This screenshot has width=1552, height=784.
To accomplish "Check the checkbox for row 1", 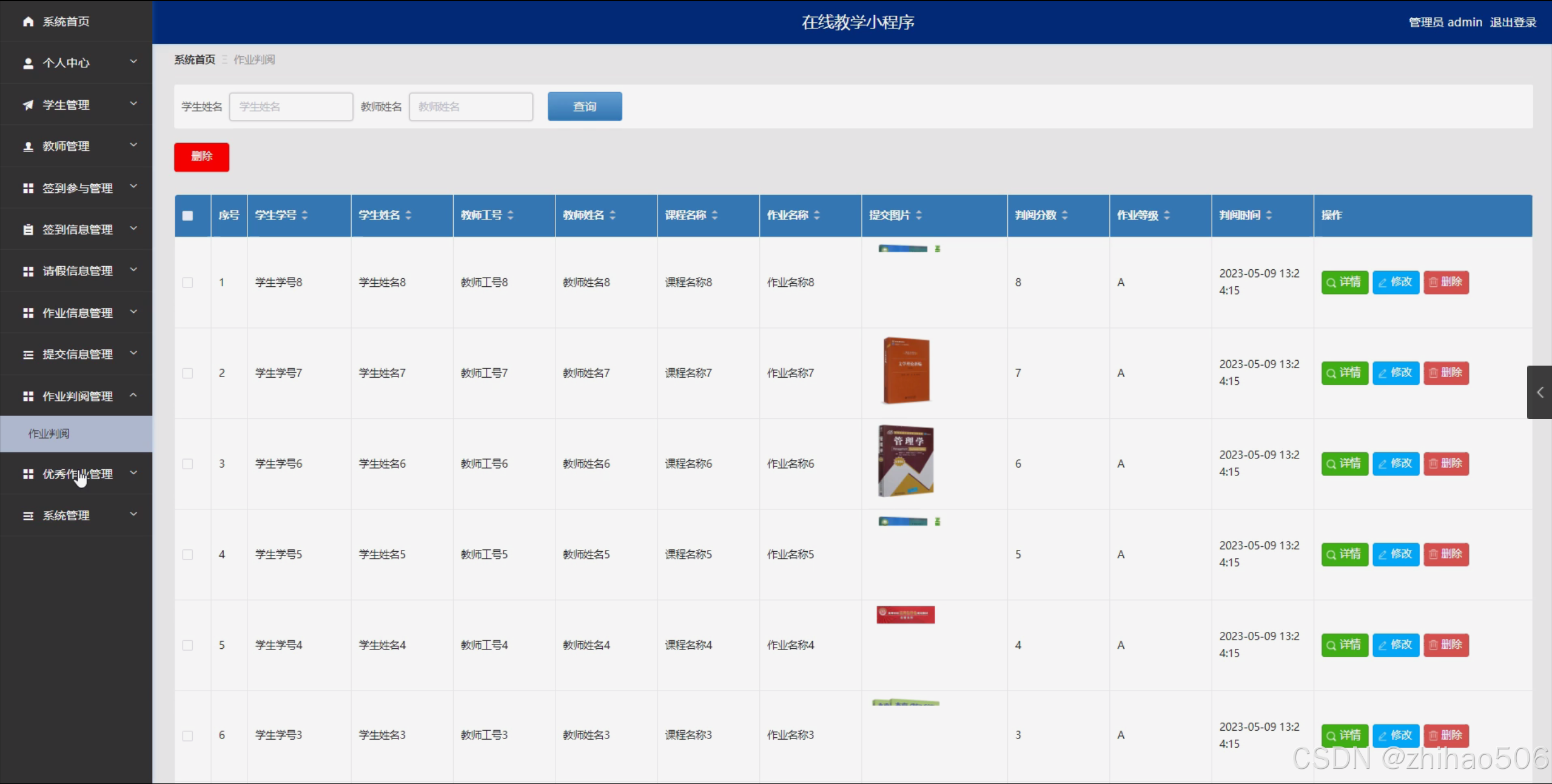I will click(x=187, y=283).
